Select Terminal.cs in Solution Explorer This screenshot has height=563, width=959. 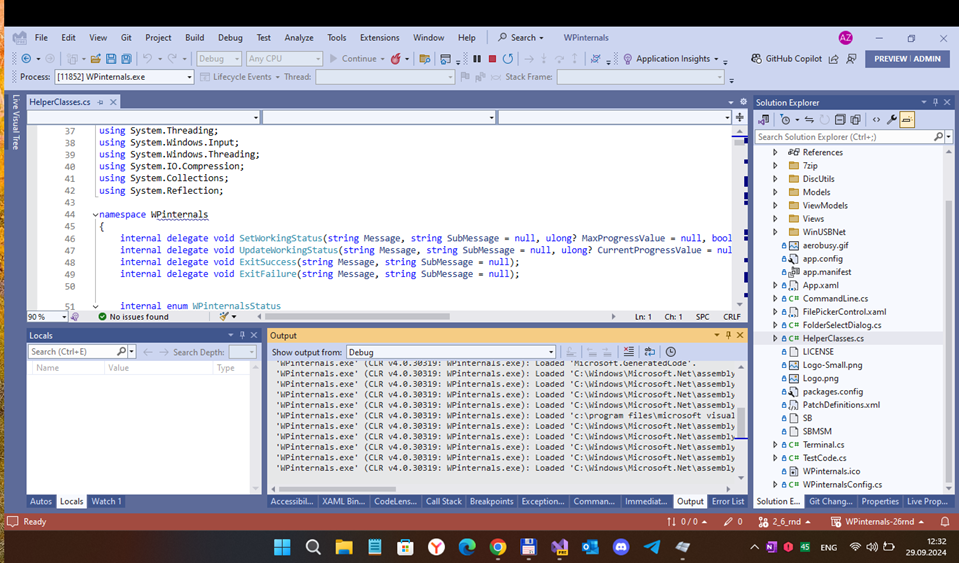click(x=823, y=444)
